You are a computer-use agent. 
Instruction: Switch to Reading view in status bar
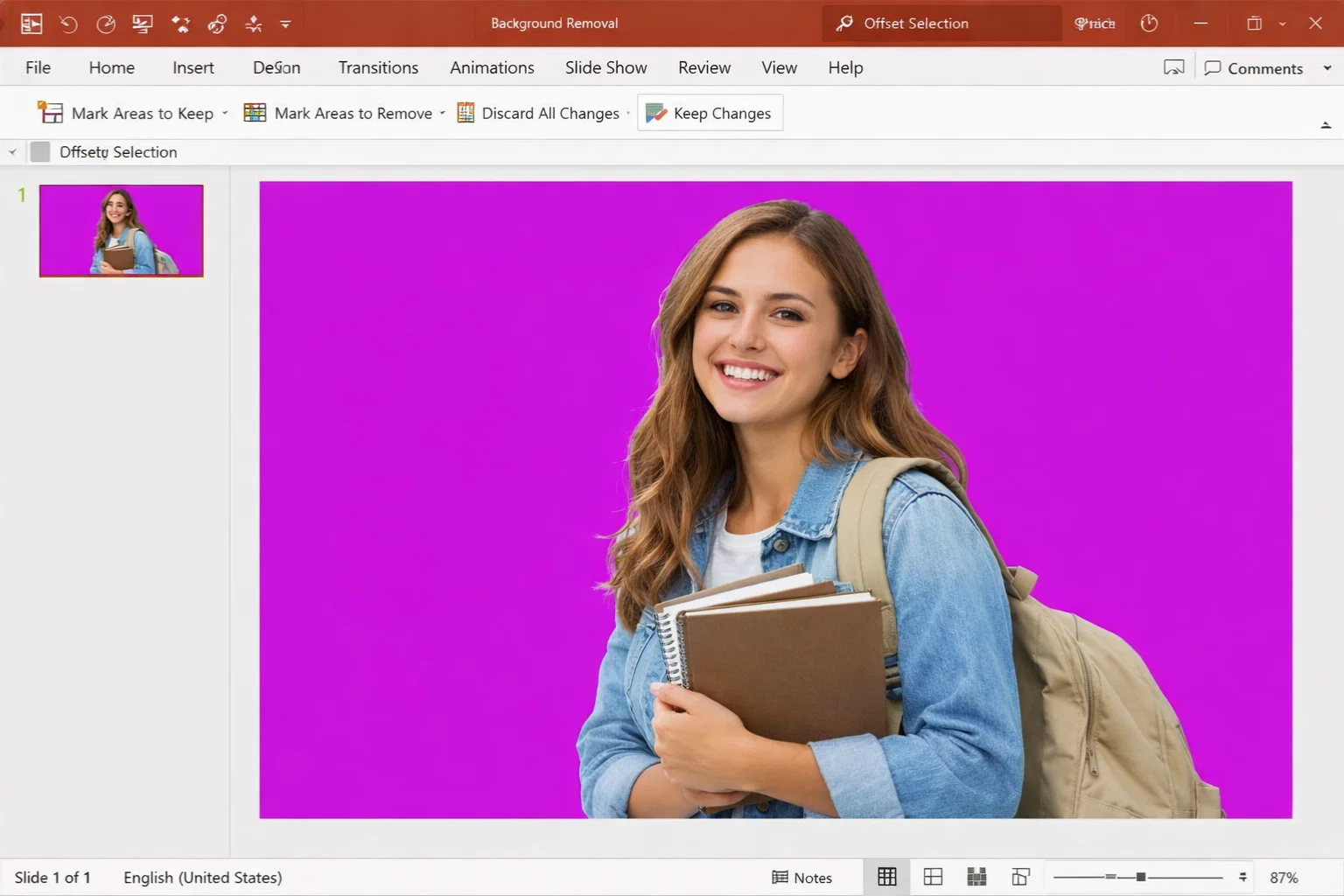(x=976, y=877)
